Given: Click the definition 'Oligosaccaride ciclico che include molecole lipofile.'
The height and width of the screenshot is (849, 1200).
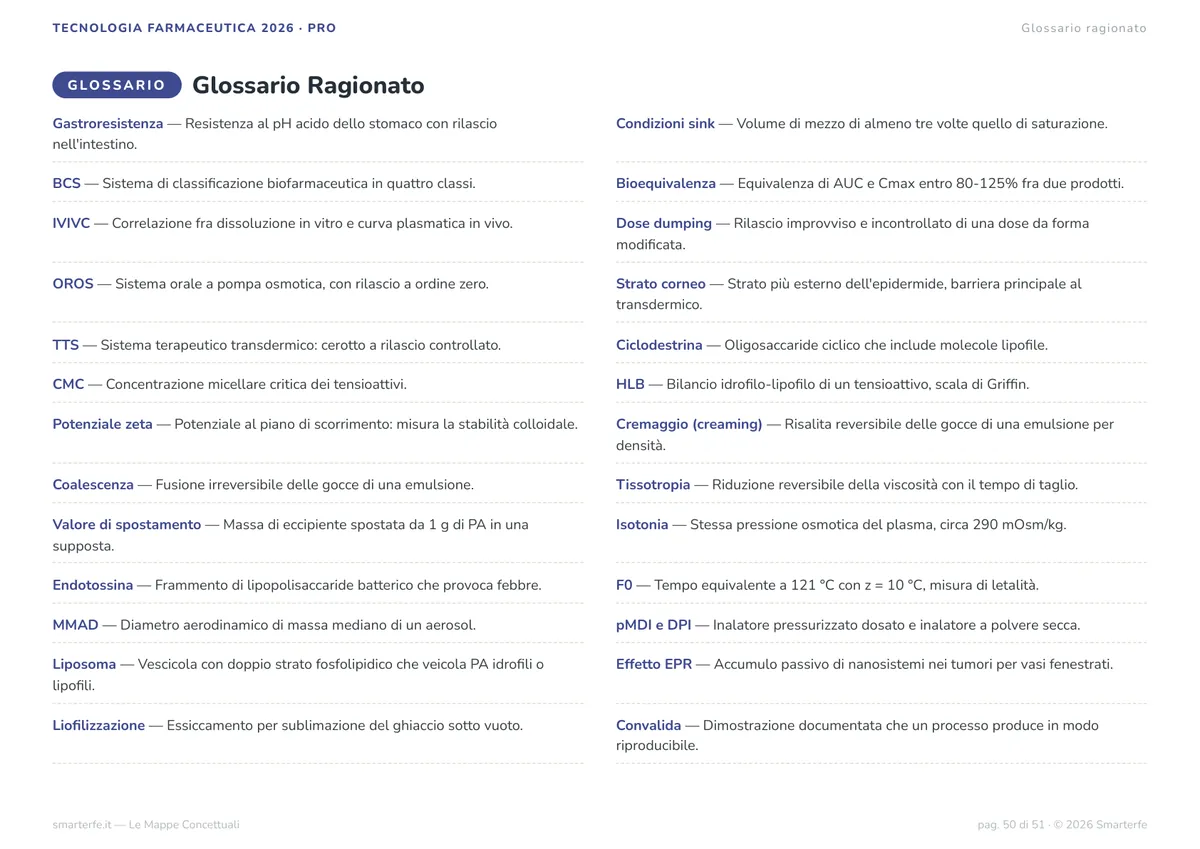Looking at the screenshot, I should pyautogui.click(x=886, y=345).
